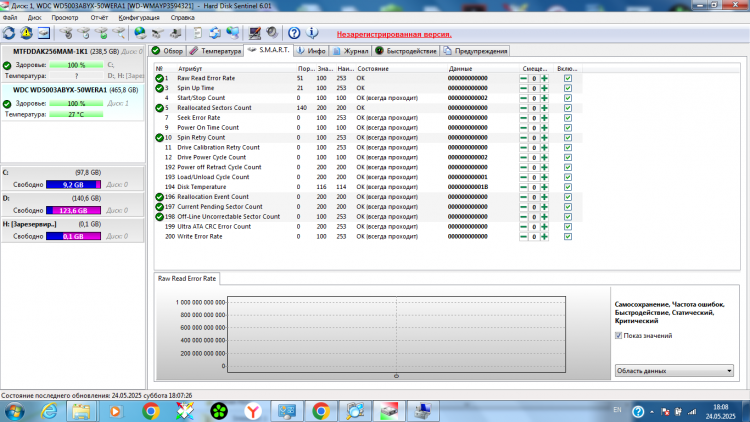750x422 pixels.
Task: Select the Disk Temperature attribute row
Action: click(368, 187)
